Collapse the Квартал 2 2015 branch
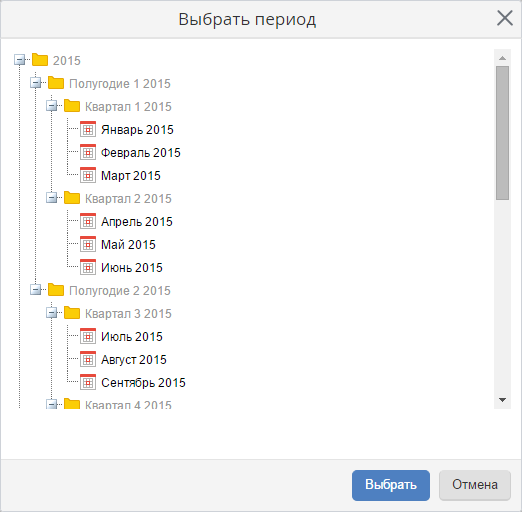Viewport: 522px width, 512px height. [x=52, y=198]
